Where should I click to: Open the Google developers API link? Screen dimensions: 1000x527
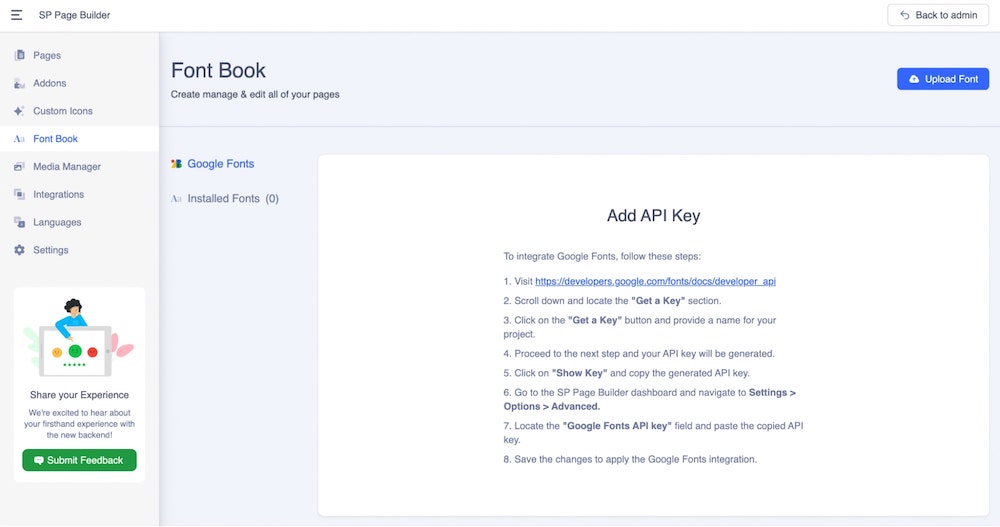655,282
